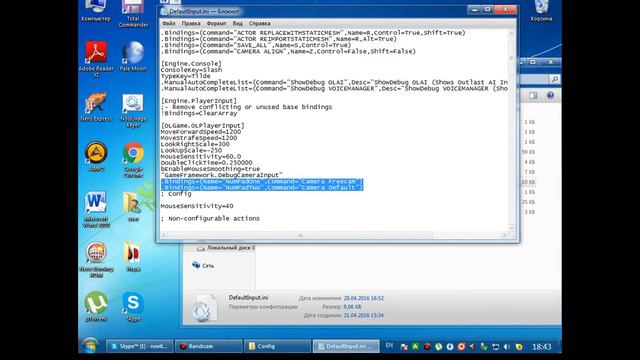Select Локальный диск in Explorer navigation
640x360 pixels.
pyautogui.click(x=227, y=248)
